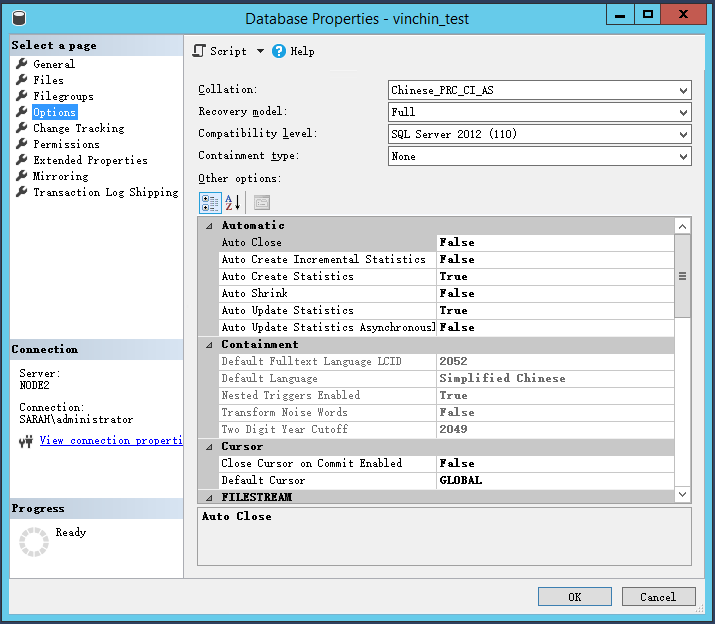Select the Close Cursor on Commit Enabled row

tap(446, 463)
